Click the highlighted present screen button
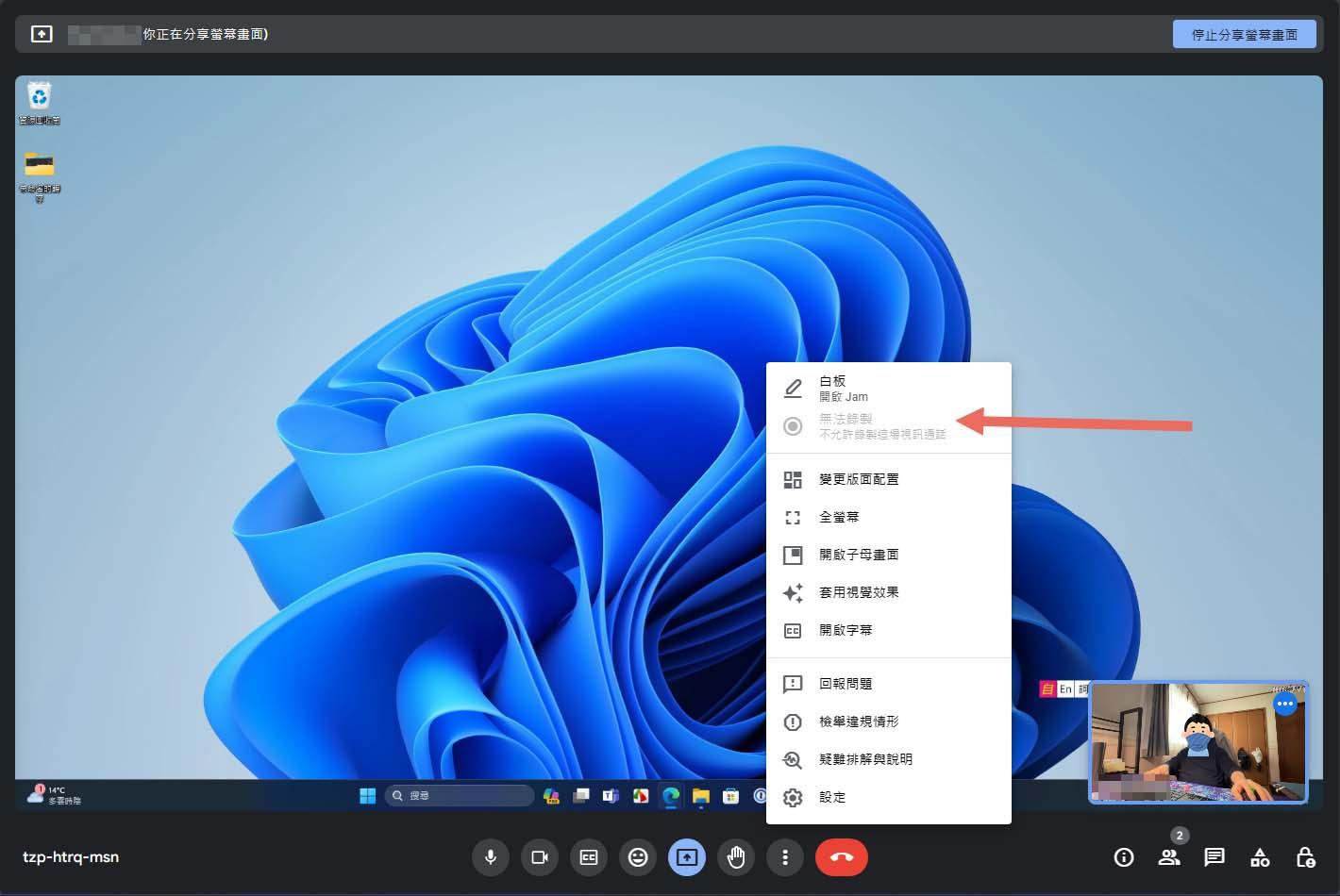 pyautogui.click(x=687, y=857)
